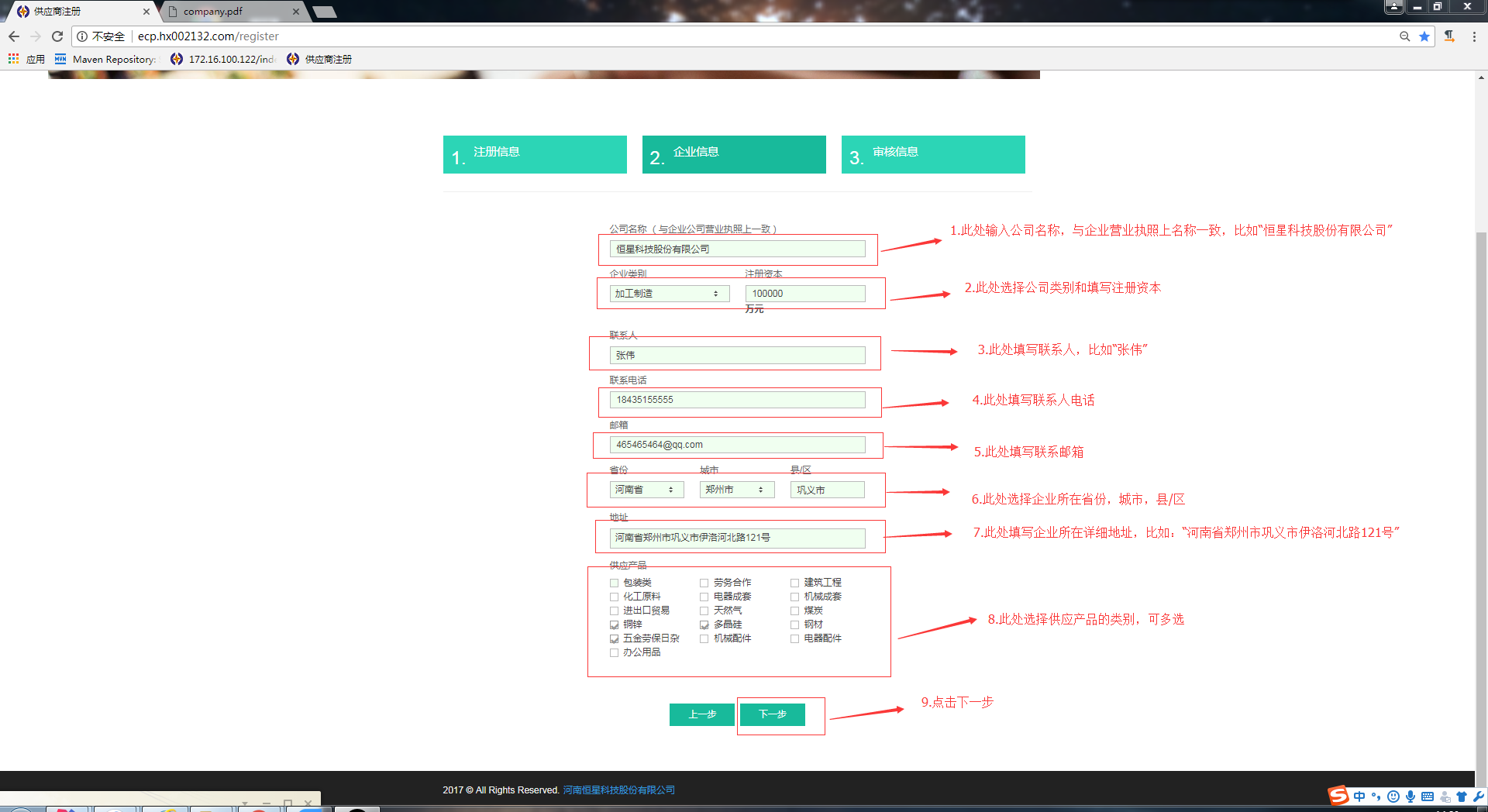The height and width of the screenshot is (812, 1488).
Task: Click the blue bookmark star icon
Action: pyautogui.click(x=1424, y=36)
